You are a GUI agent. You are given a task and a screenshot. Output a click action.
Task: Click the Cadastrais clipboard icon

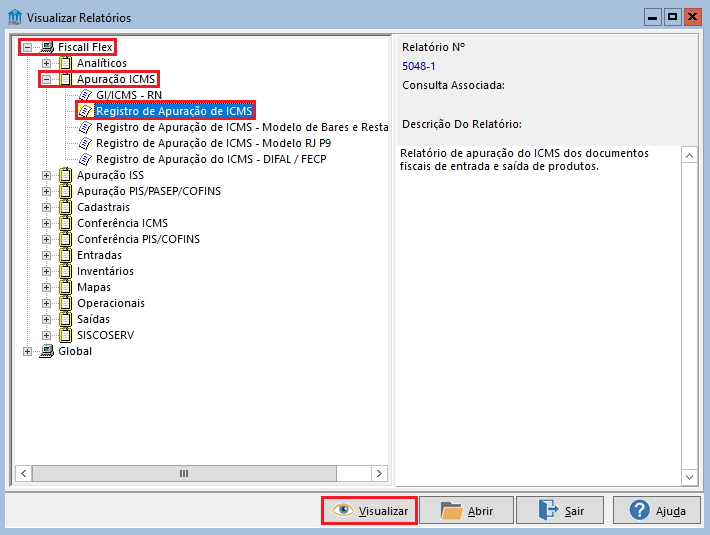click(66, 207)
